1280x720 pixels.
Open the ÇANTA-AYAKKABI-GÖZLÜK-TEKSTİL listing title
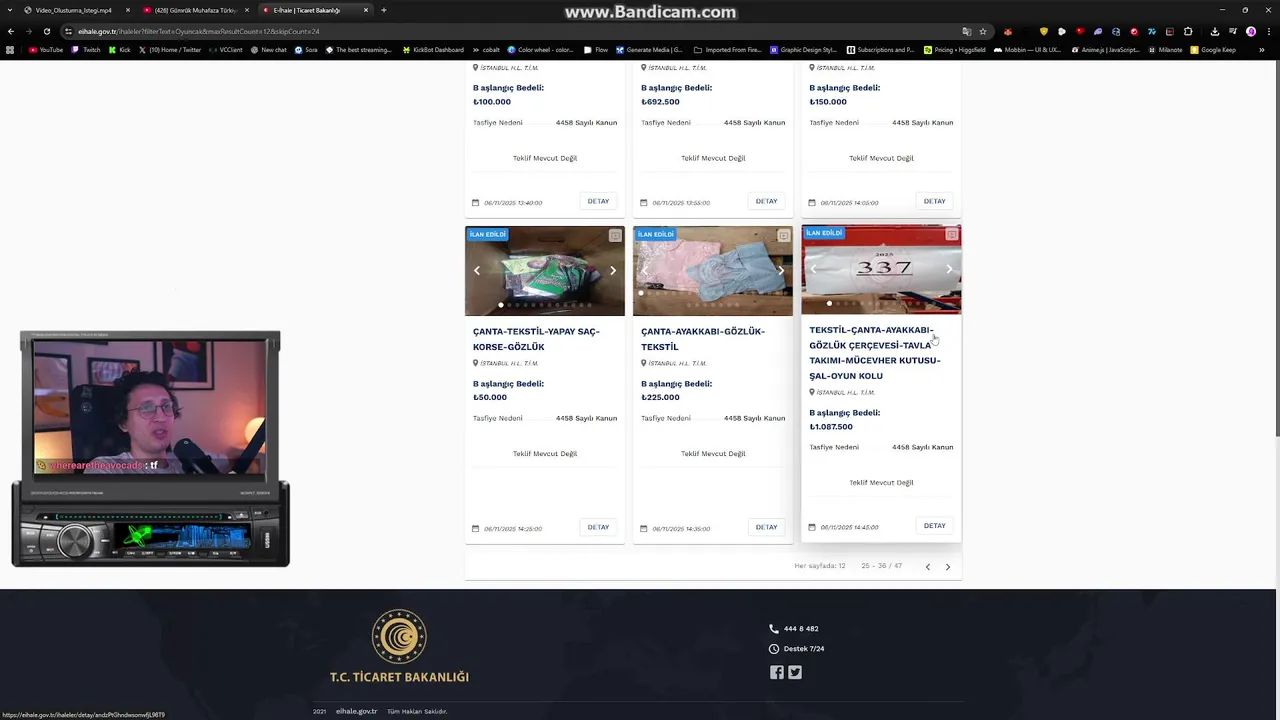[703, 339]
